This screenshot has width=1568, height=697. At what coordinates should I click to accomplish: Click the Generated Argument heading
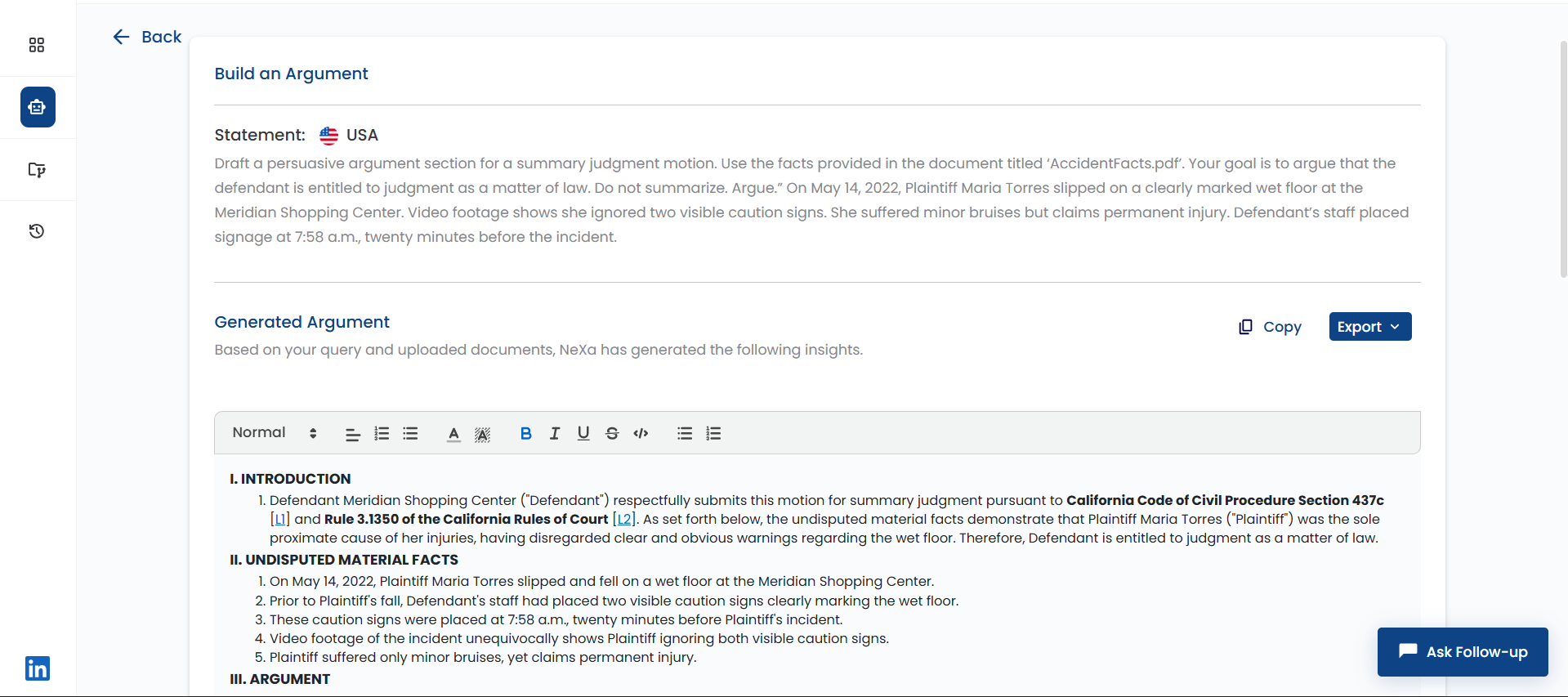point(302,322)
